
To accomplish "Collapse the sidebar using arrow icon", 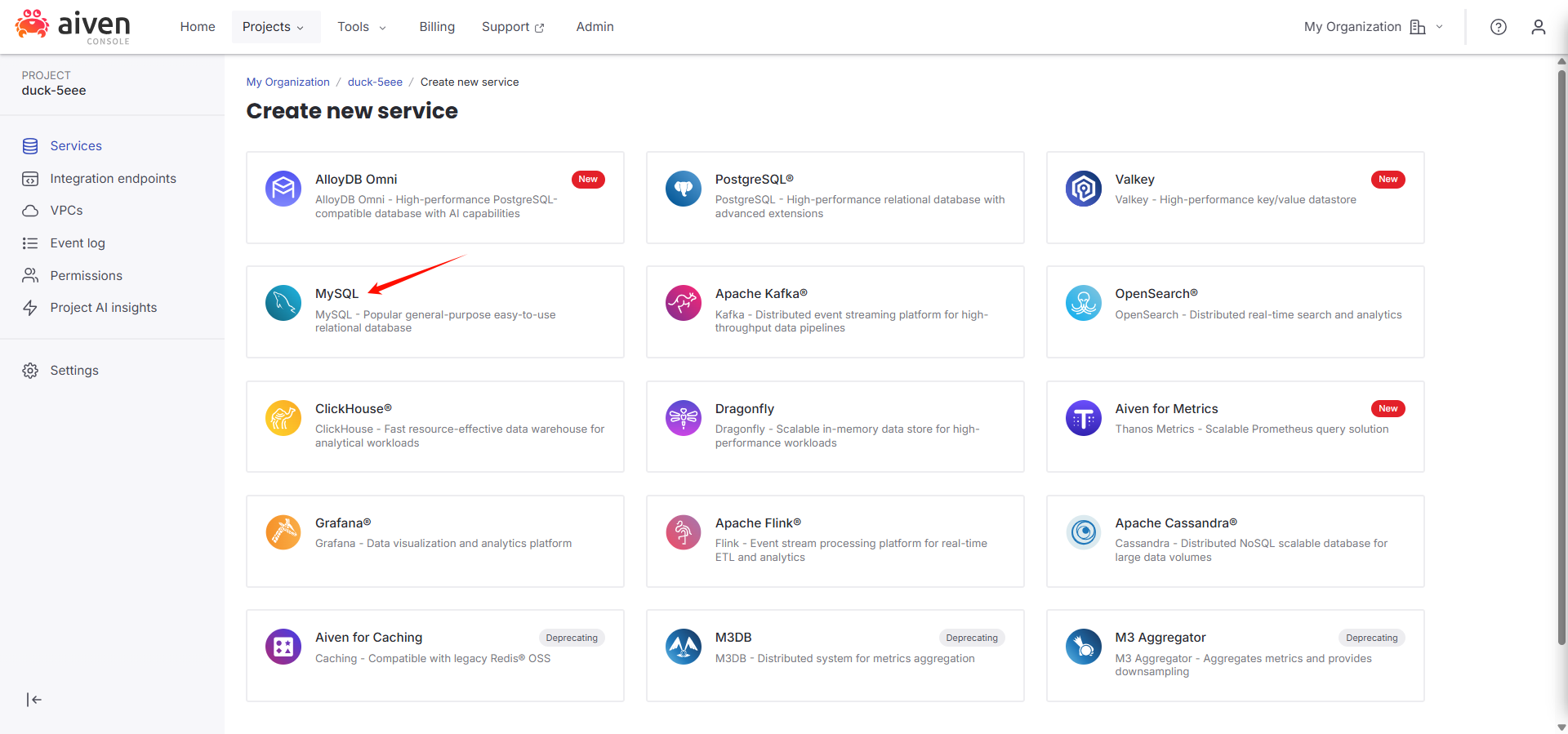I will point(33,700).
